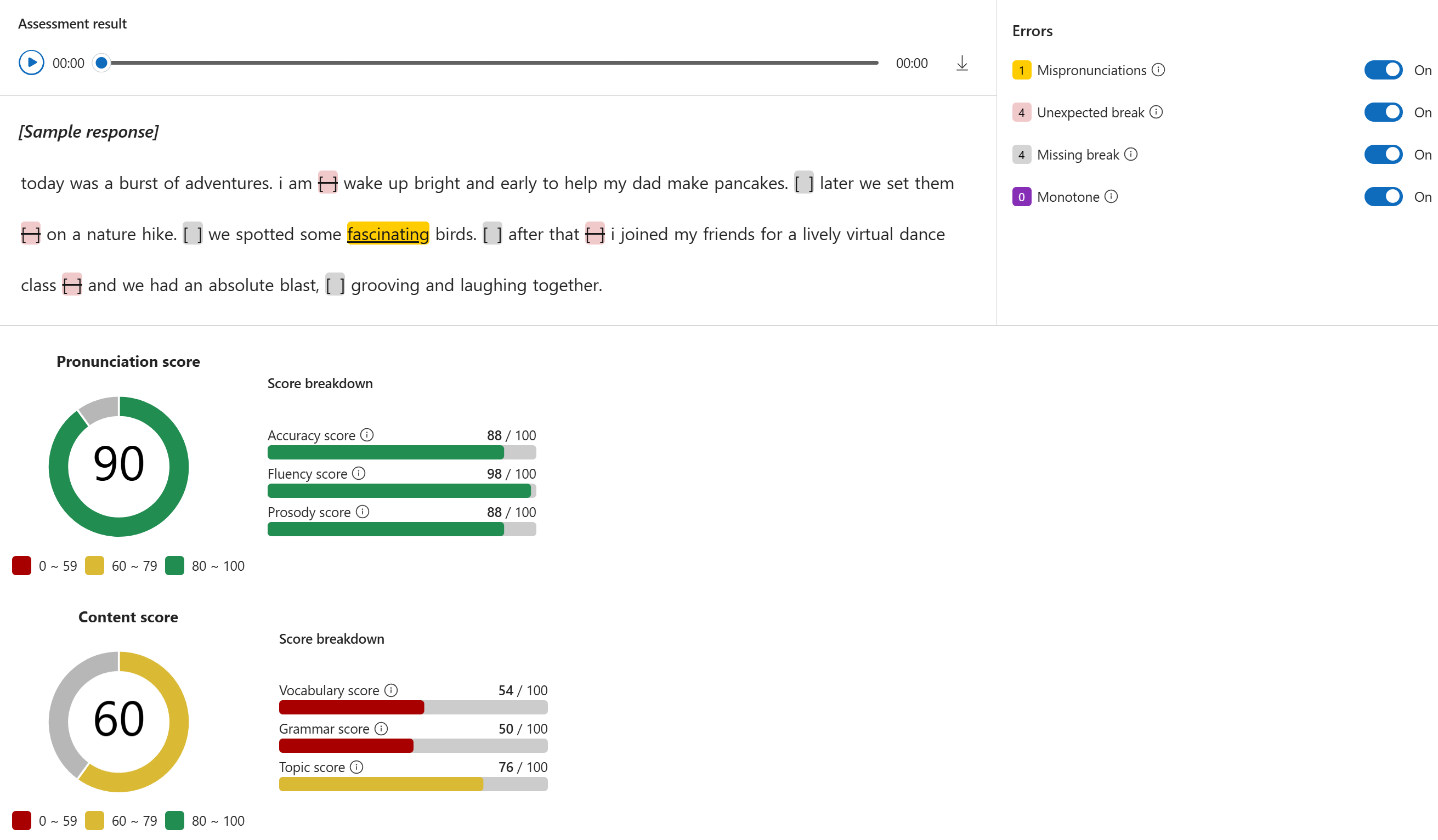Open the Prosody score info tooltip
The image size is (1438, 840).
click(363, 512)
